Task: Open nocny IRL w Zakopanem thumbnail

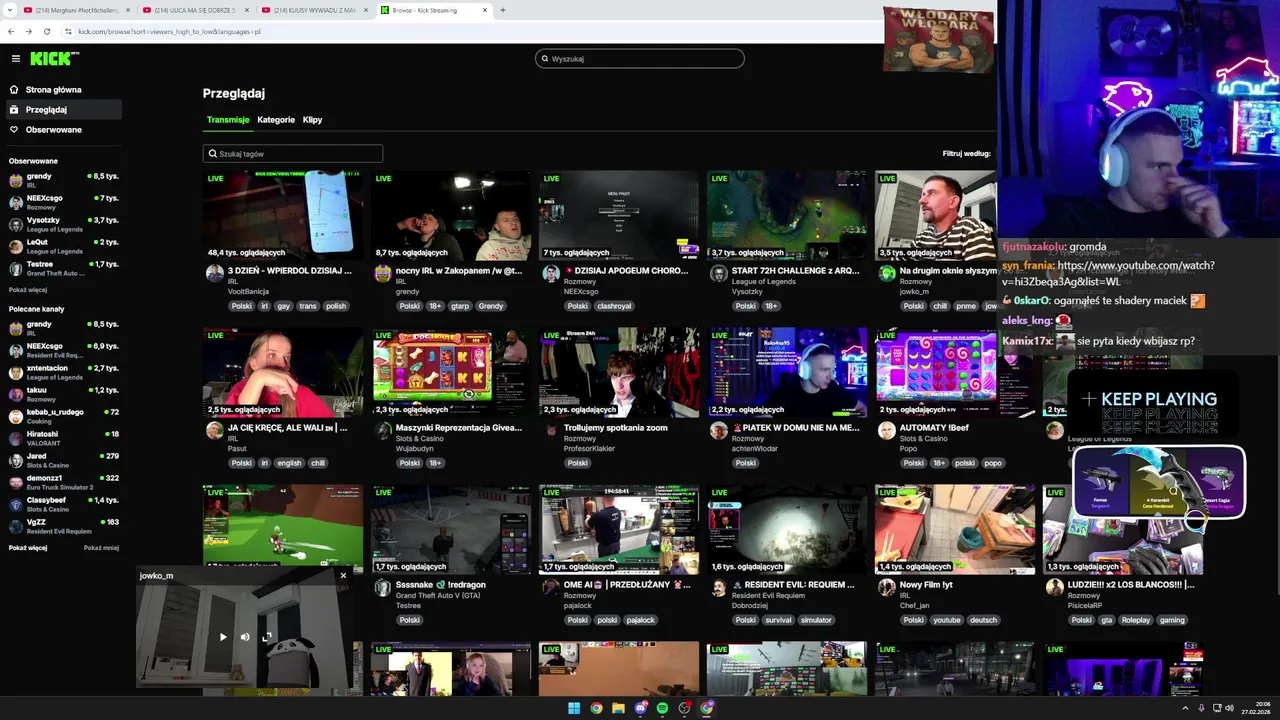Action: point(451,215)
